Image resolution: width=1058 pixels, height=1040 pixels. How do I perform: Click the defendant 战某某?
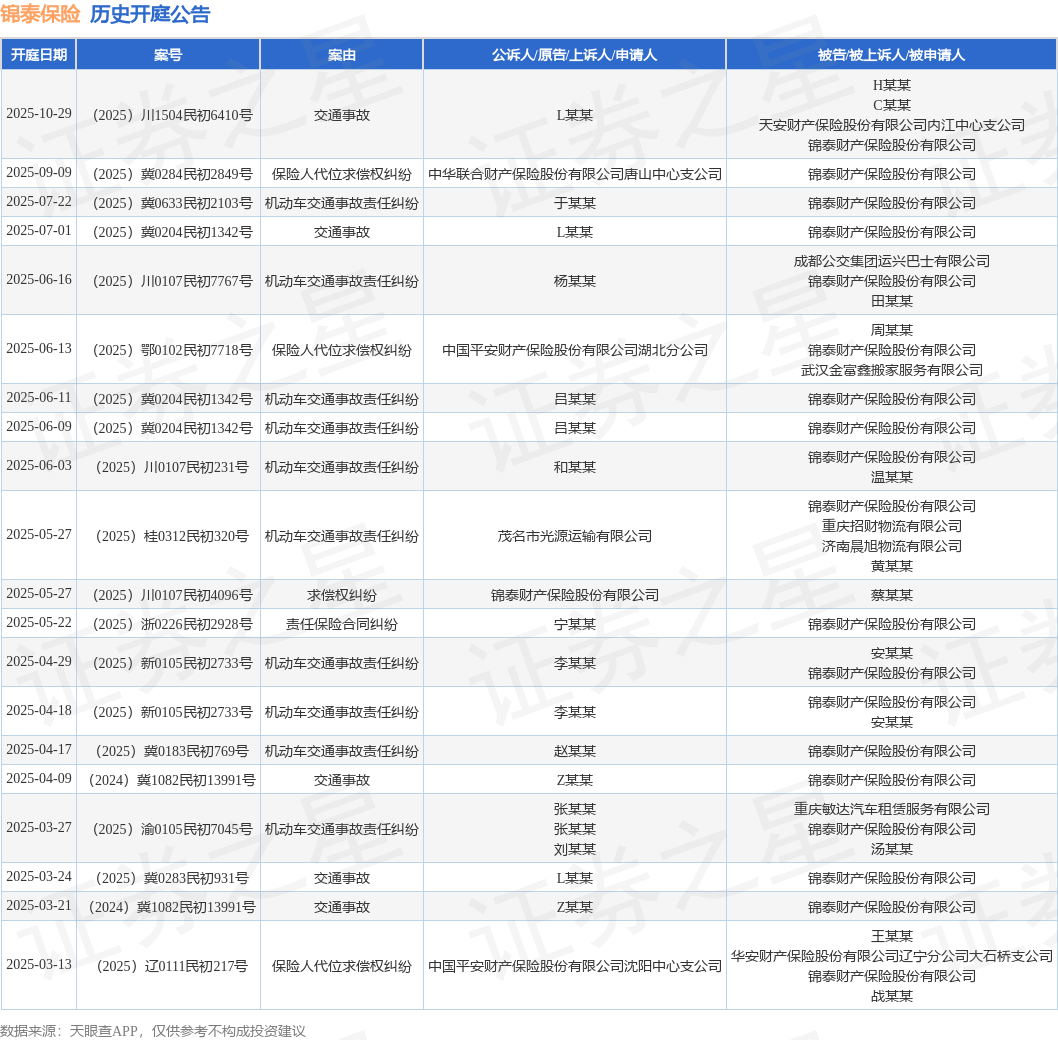click(891, 996)
